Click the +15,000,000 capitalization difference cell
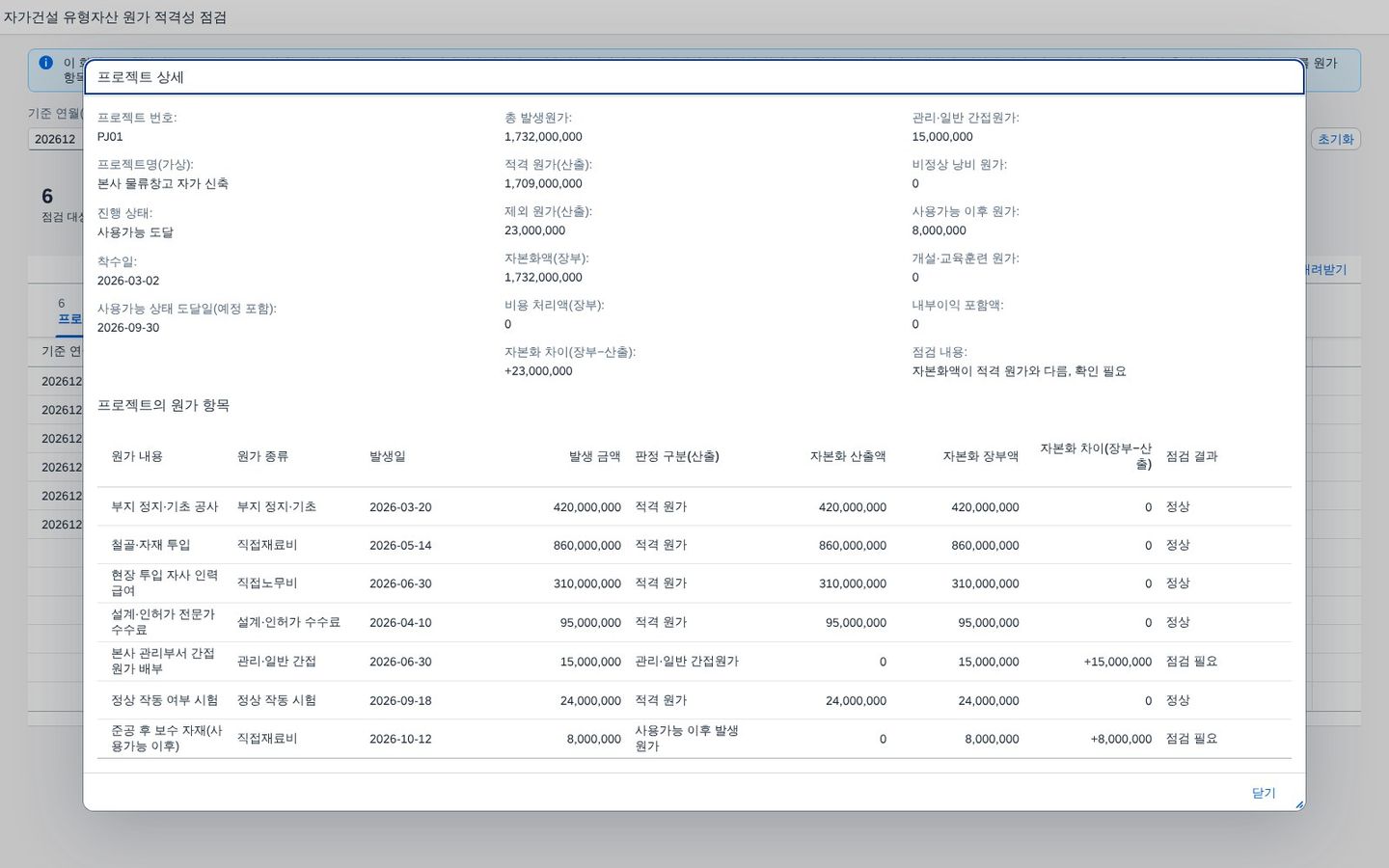 coord(1118,662)
